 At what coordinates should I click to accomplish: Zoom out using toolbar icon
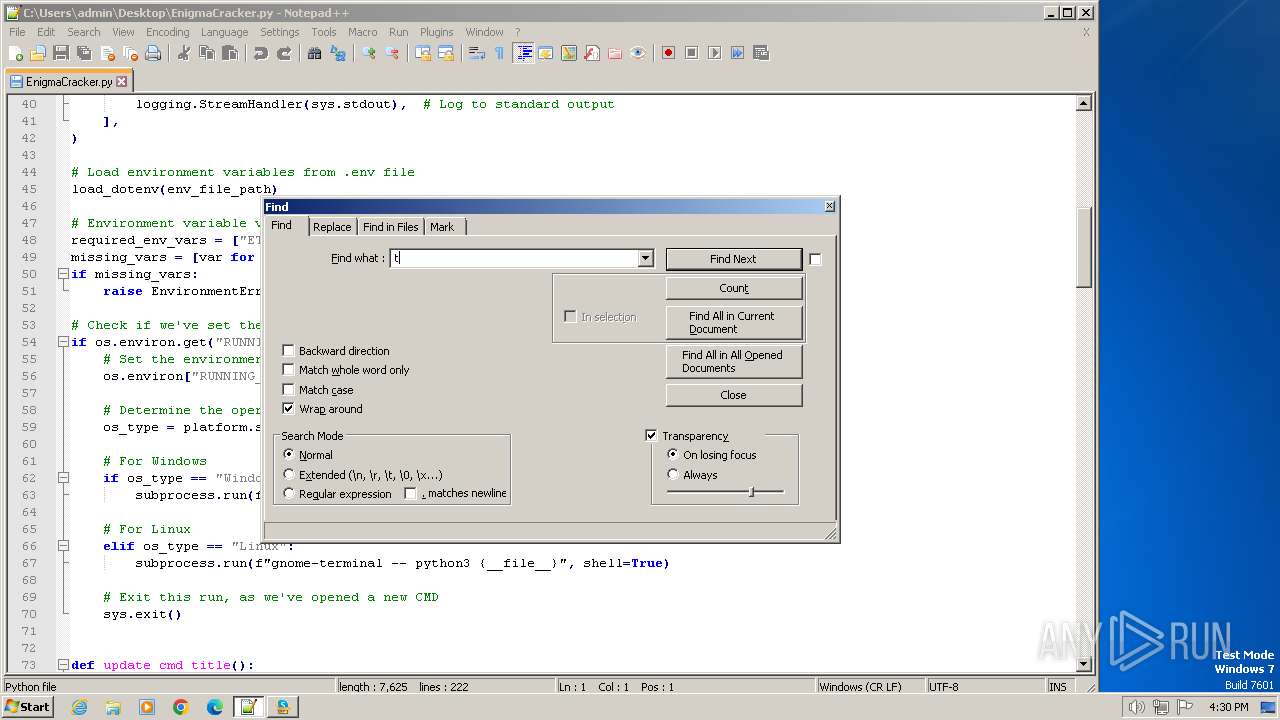coord(392,53)
